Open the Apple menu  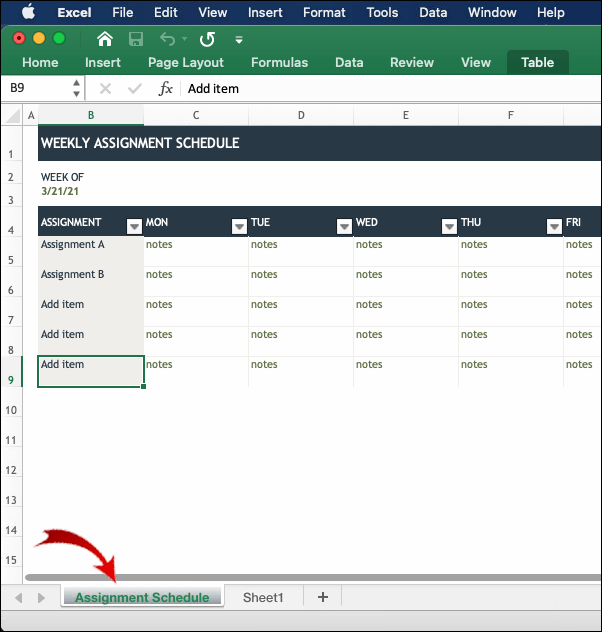28,12
